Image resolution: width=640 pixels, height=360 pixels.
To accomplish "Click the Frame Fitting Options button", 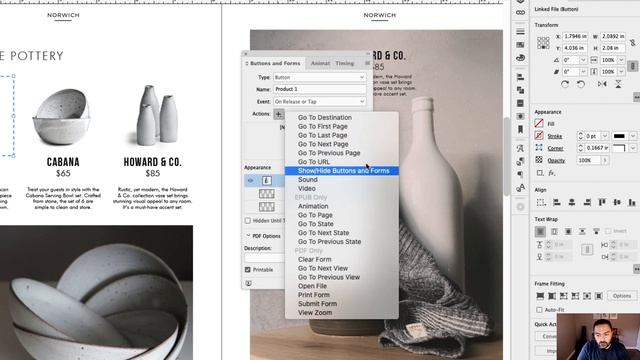I will (622, 296).
